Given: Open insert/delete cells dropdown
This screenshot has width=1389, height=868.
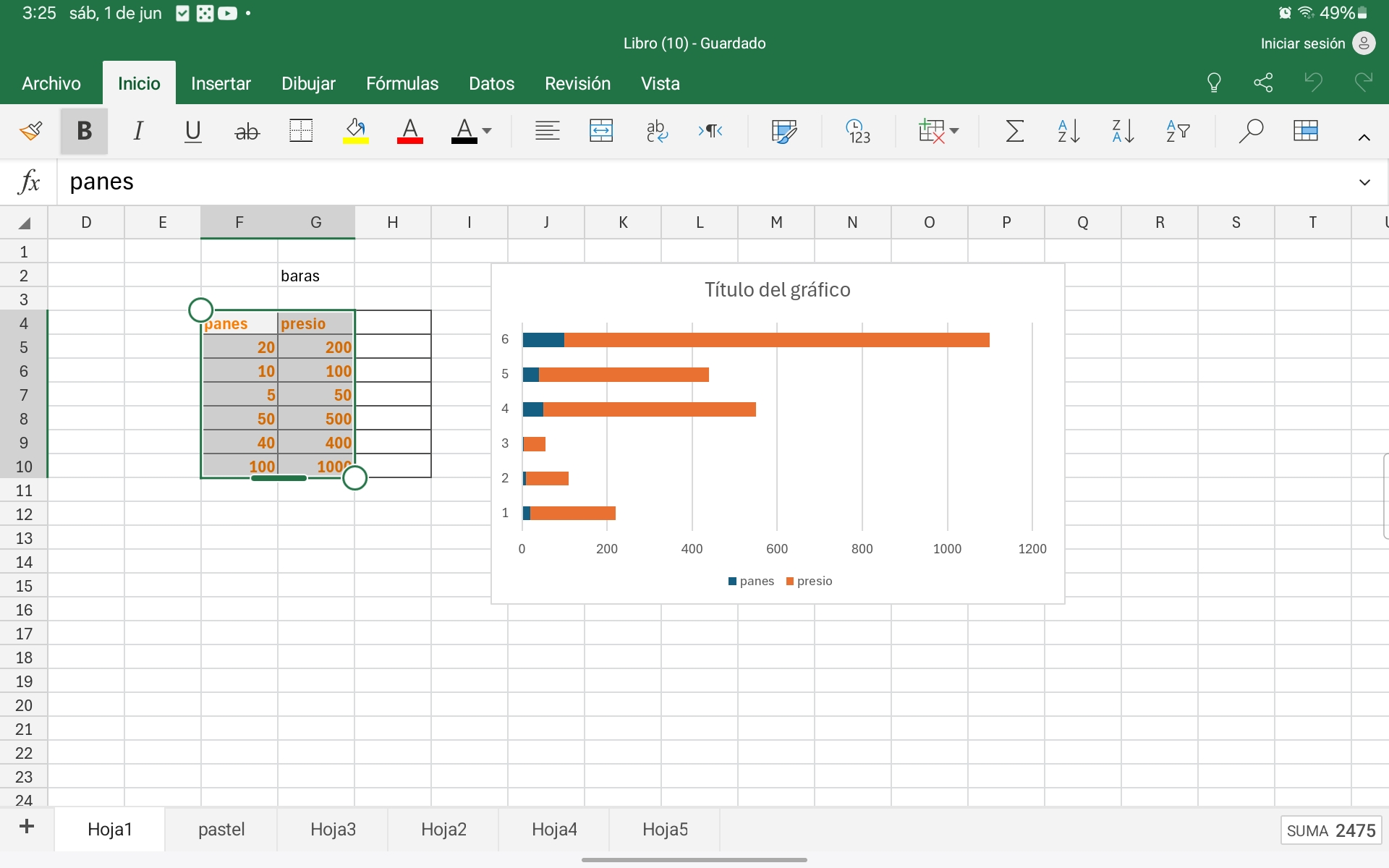Looking at the screenshot, I should tap(939, 131).
